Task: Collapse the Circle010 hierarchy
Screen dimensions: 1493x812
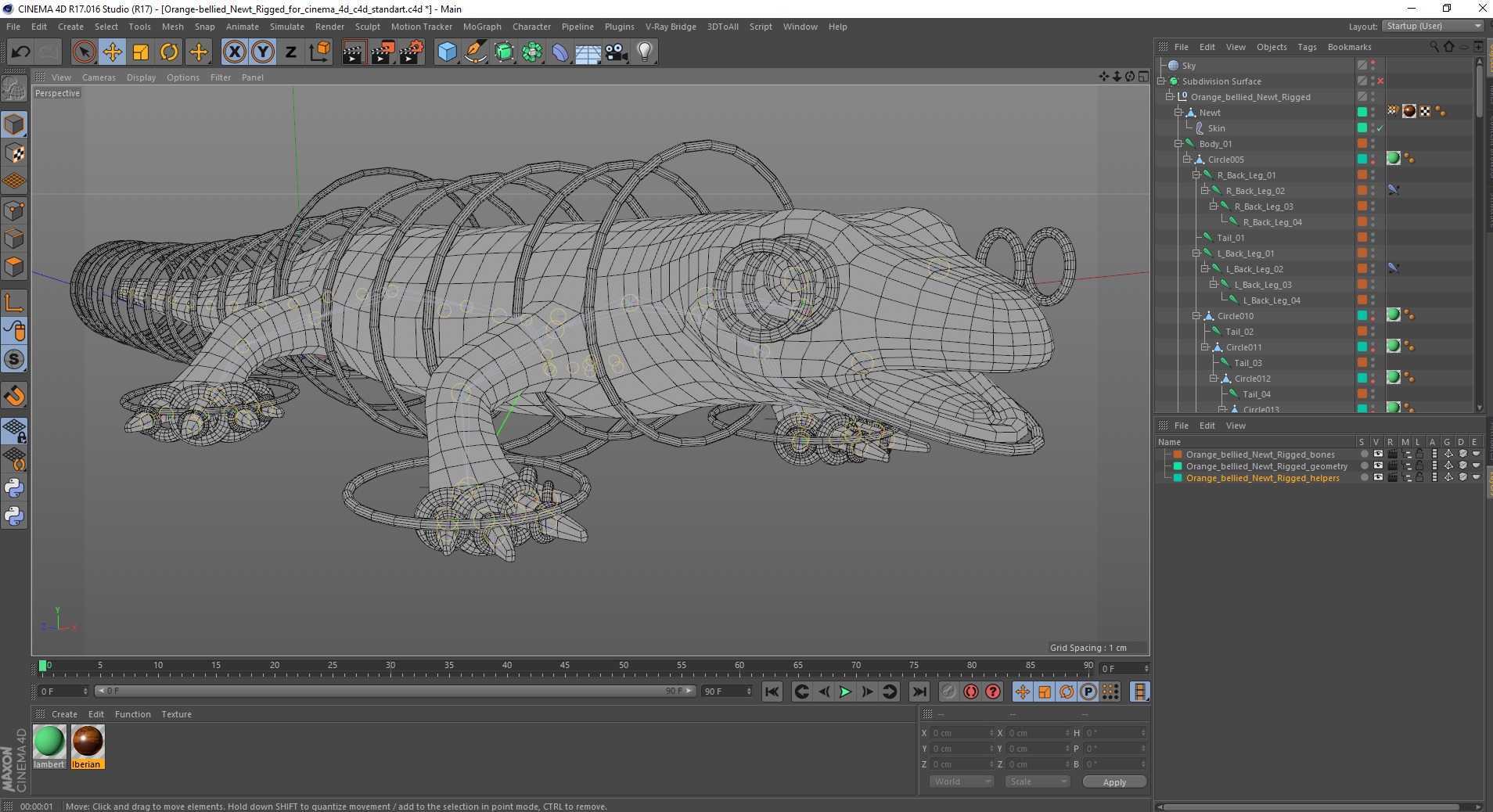Action: (1196, 316)
